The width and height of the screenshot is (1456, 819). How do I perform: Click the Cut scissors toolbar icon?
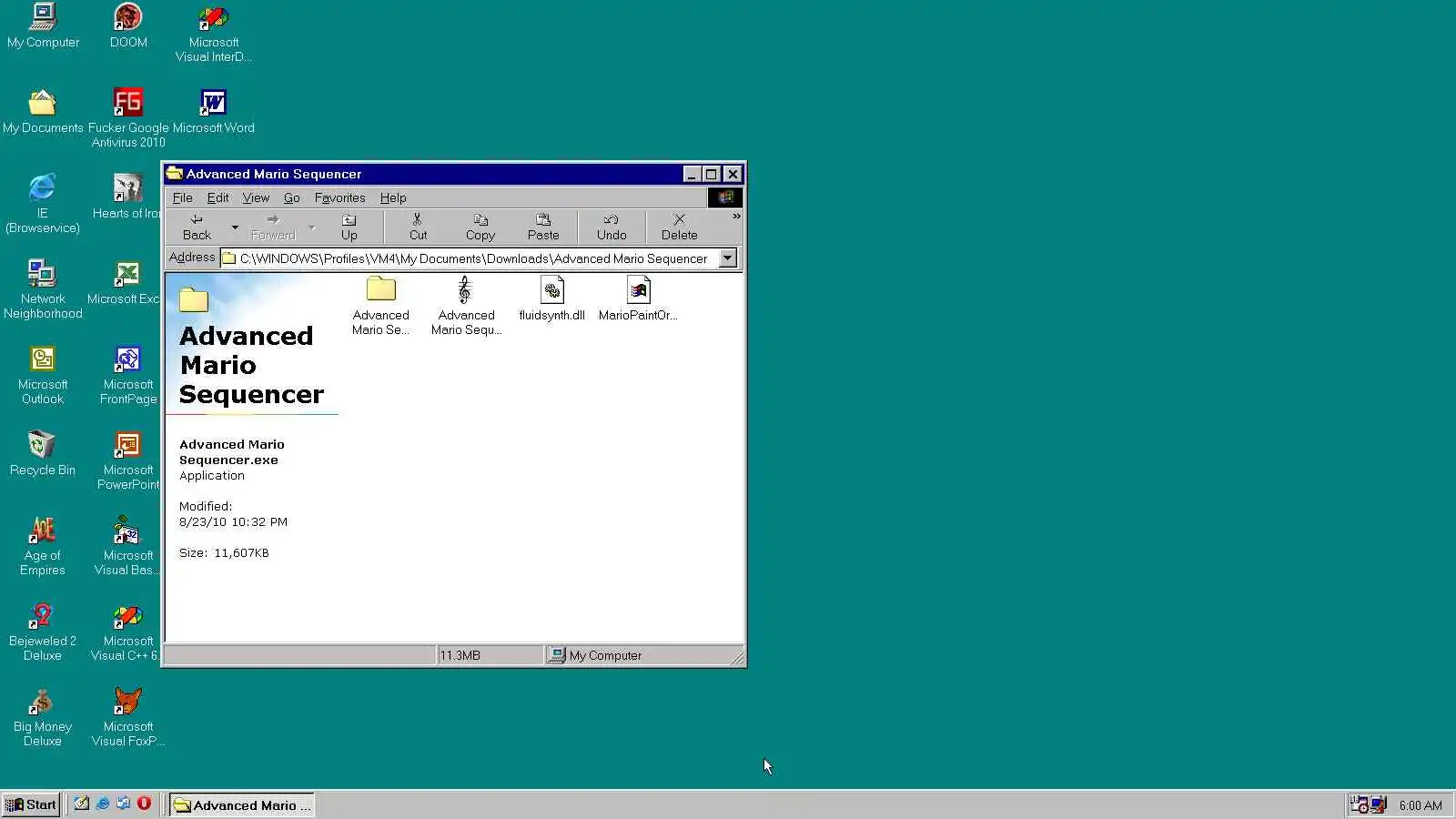click(x=418, y=227)
